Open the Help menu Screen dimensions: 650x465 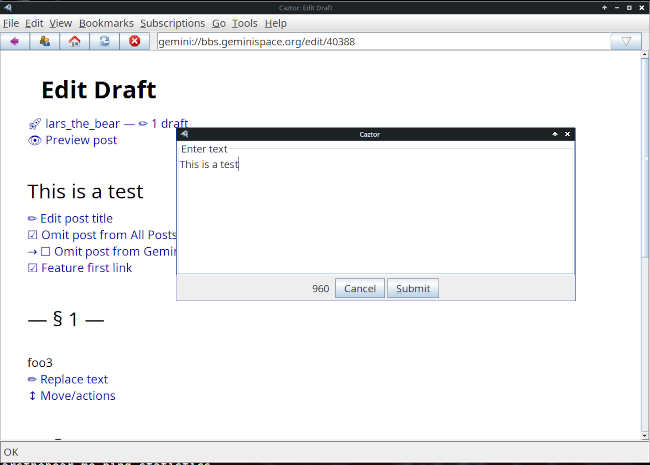(276, 23)
